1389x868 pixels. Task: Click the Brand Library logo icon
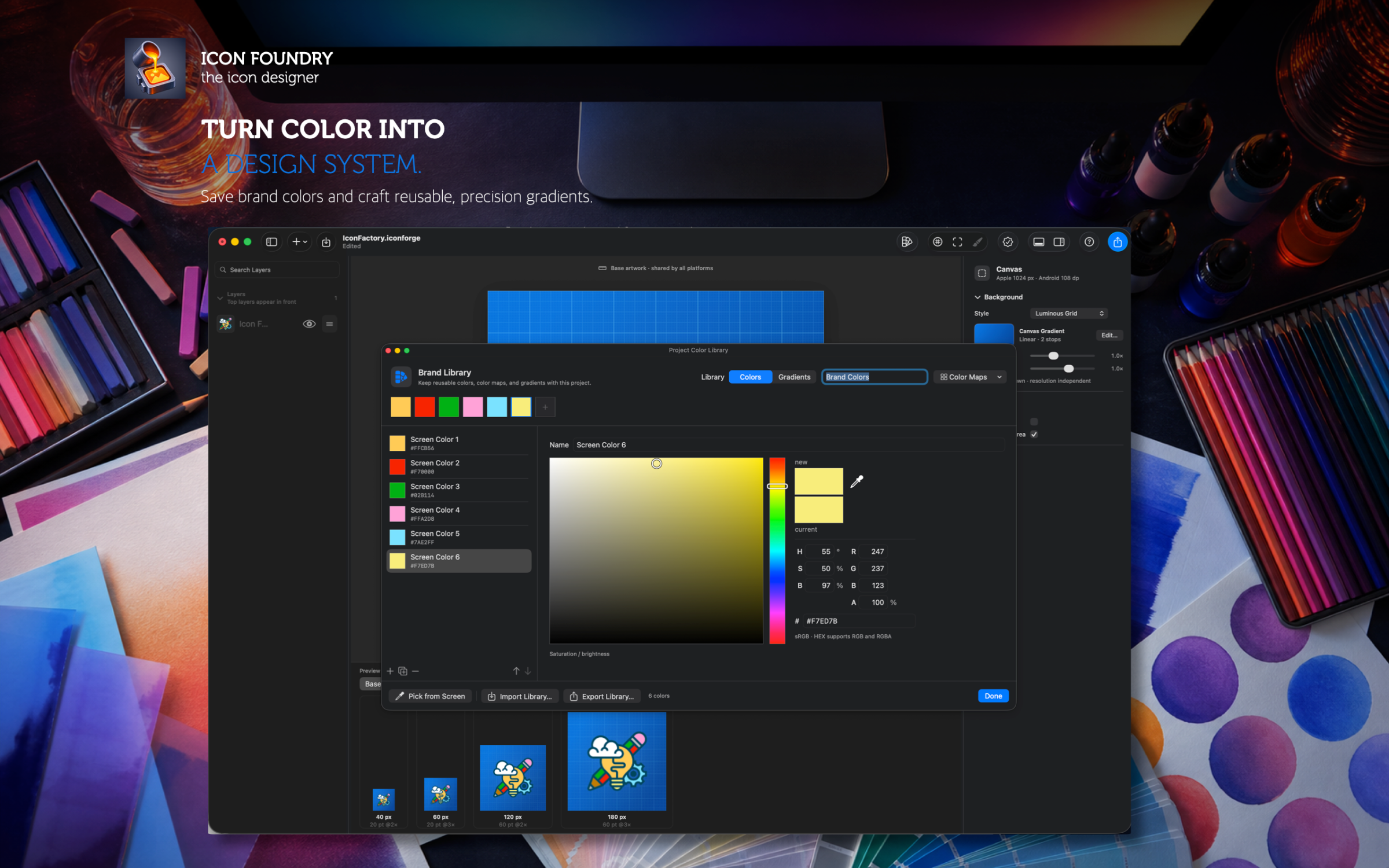pyautogui.click(x=400, y=377)
